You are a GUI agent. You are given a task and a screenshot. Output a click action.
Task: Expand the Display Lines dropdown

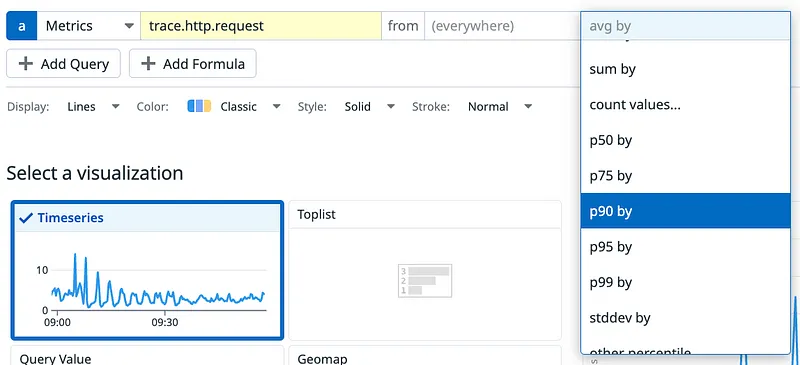tap(93, 107)
